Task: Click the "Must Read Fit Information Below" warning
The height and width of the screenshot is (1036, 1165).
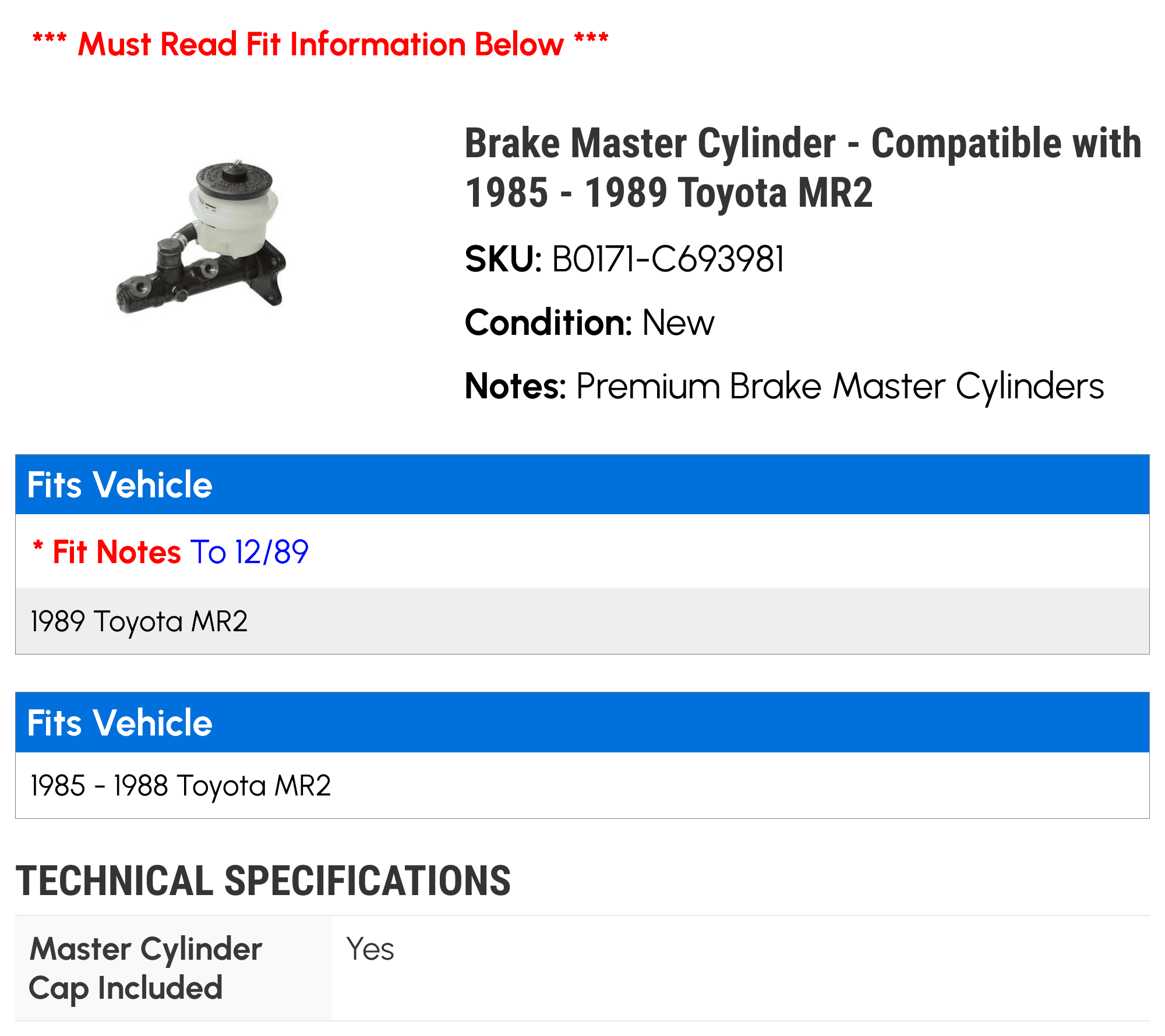Action: pyautogui.click(x=320, y=44)
